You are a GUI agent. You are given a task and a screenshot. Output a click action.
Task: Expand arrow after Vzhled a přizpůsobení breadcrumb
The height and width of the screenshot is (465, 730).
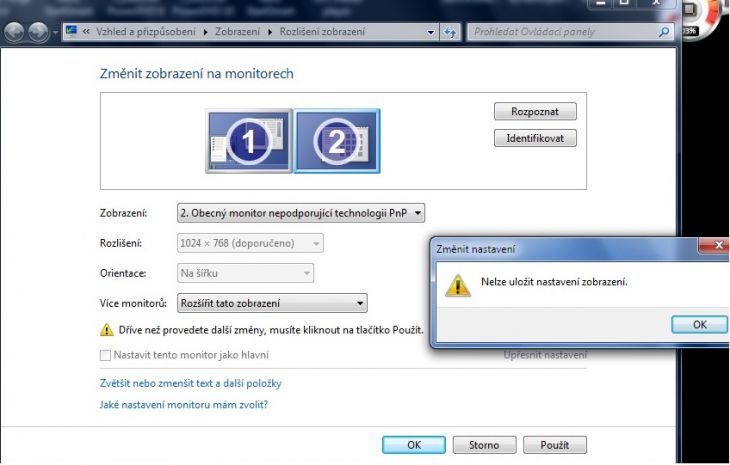205,32
